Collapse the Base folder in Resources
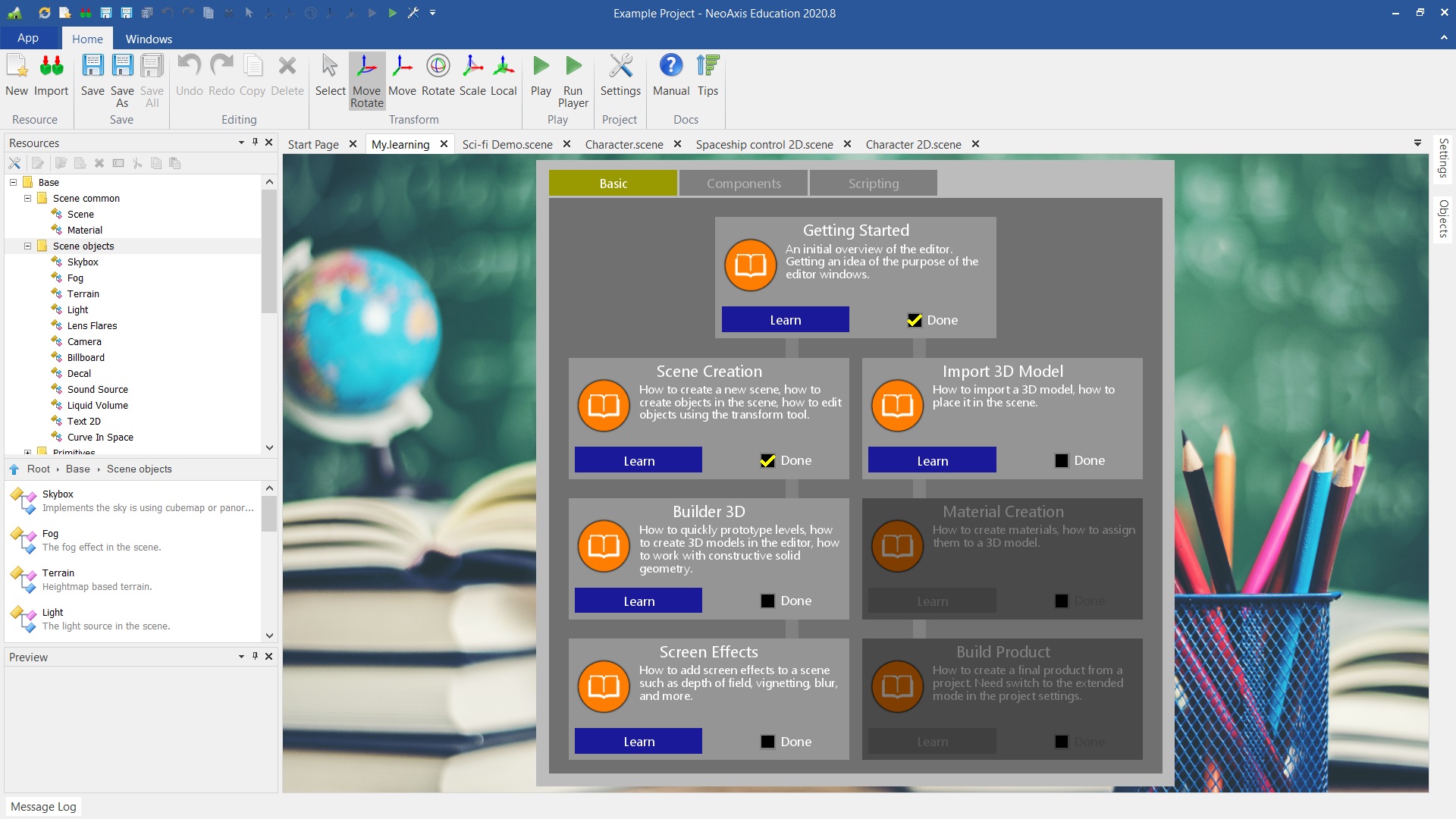 coord(13,182)
